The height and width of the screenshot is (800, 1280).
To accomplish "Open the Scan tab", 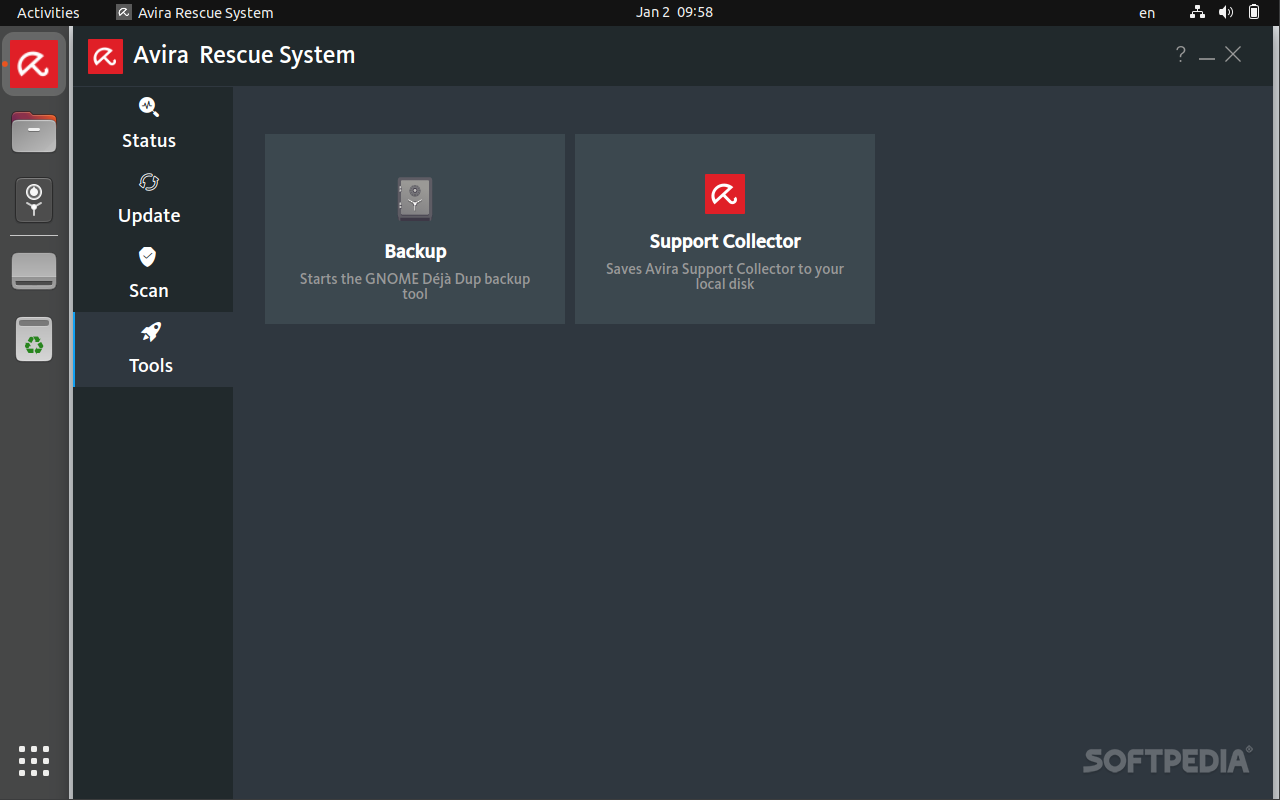I will pos(153,274).
